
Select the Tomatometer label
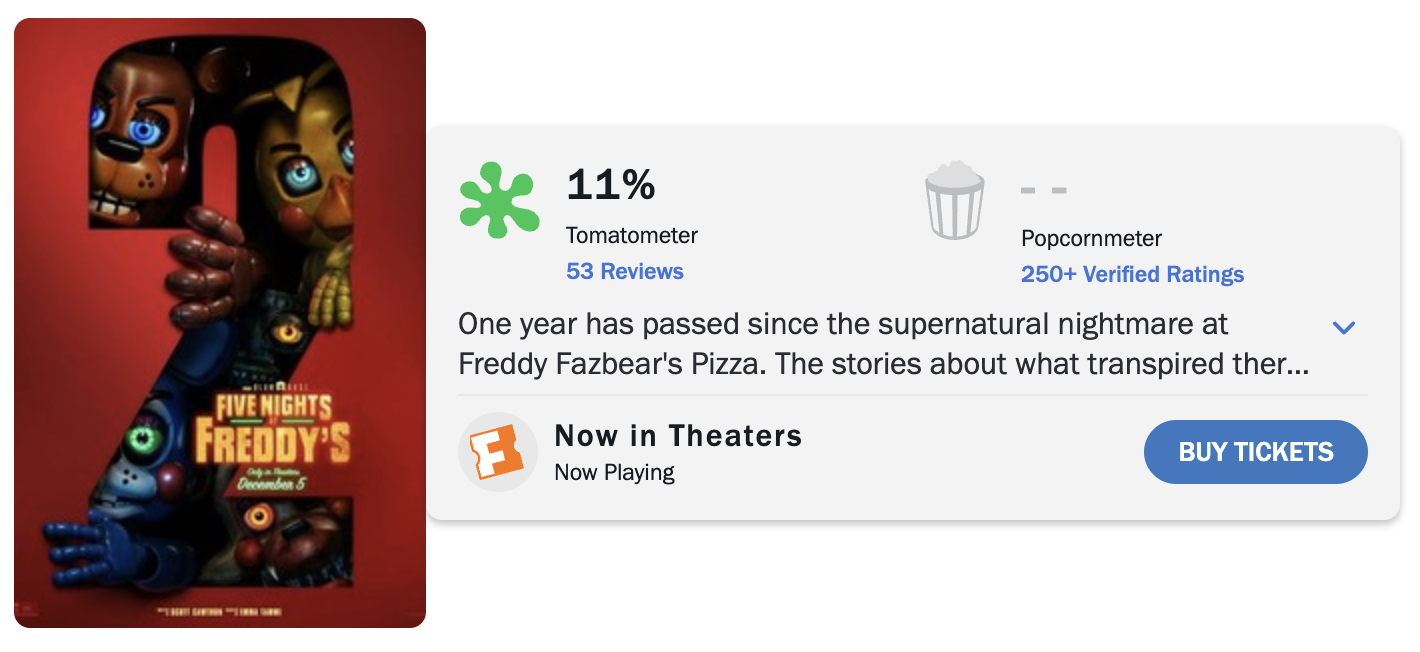click(632, 235)
